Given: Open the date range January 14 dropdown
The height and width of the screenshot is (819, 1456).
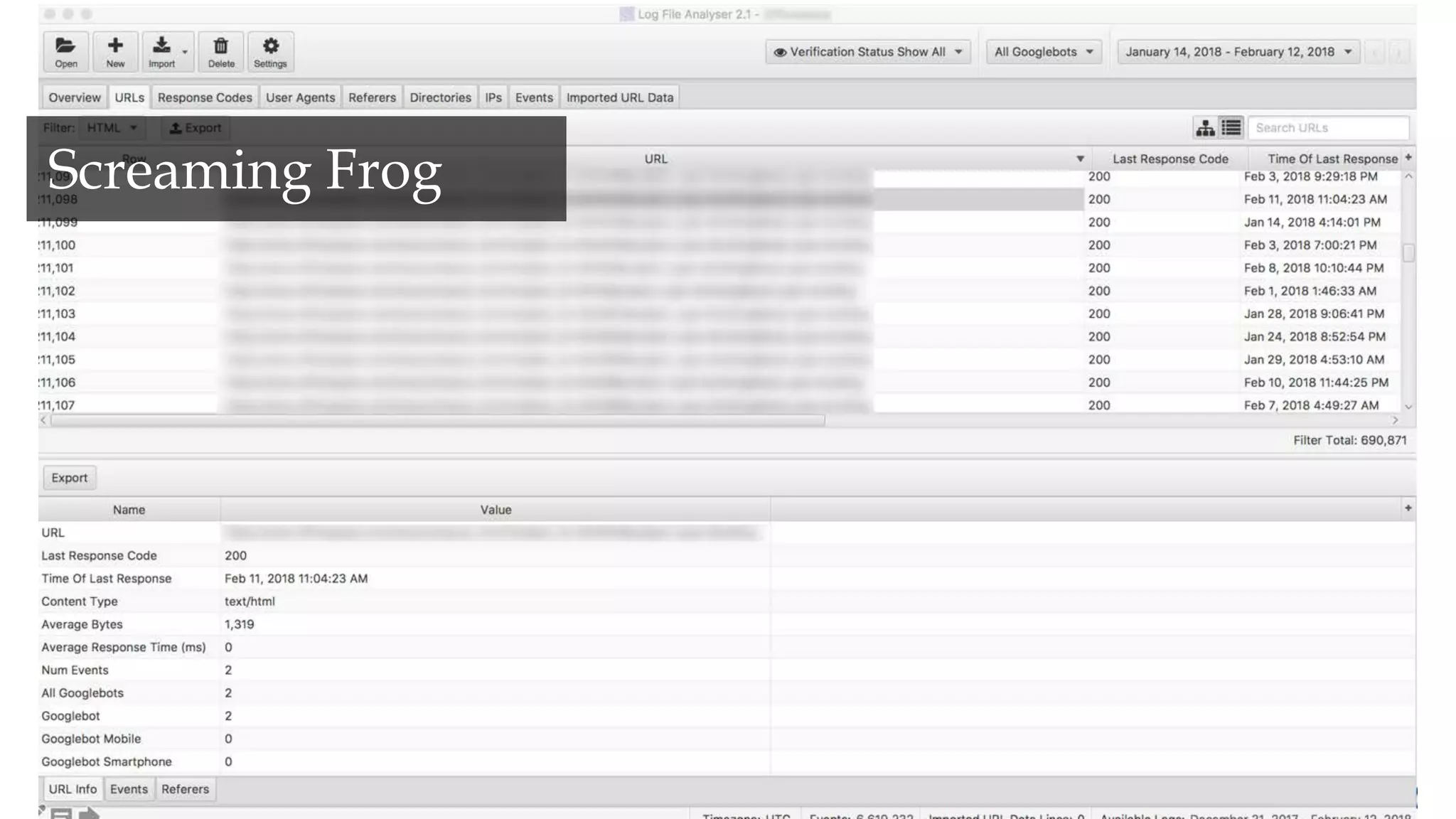Looking at the screenshot, I should 1238,52.
